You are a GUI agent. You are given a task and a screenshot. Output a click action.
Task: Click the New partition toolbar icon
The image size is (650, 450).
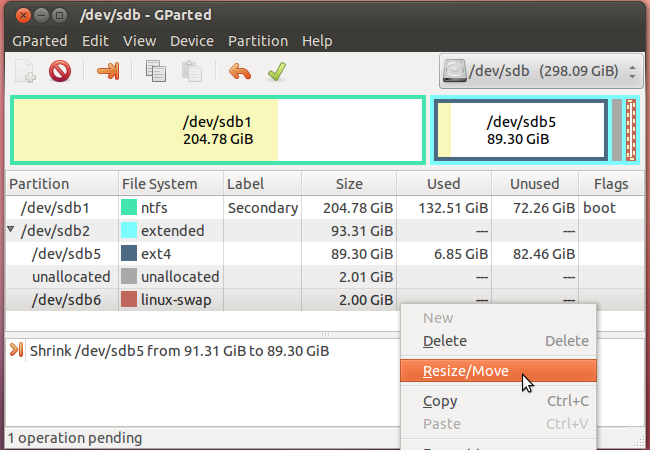25,71
